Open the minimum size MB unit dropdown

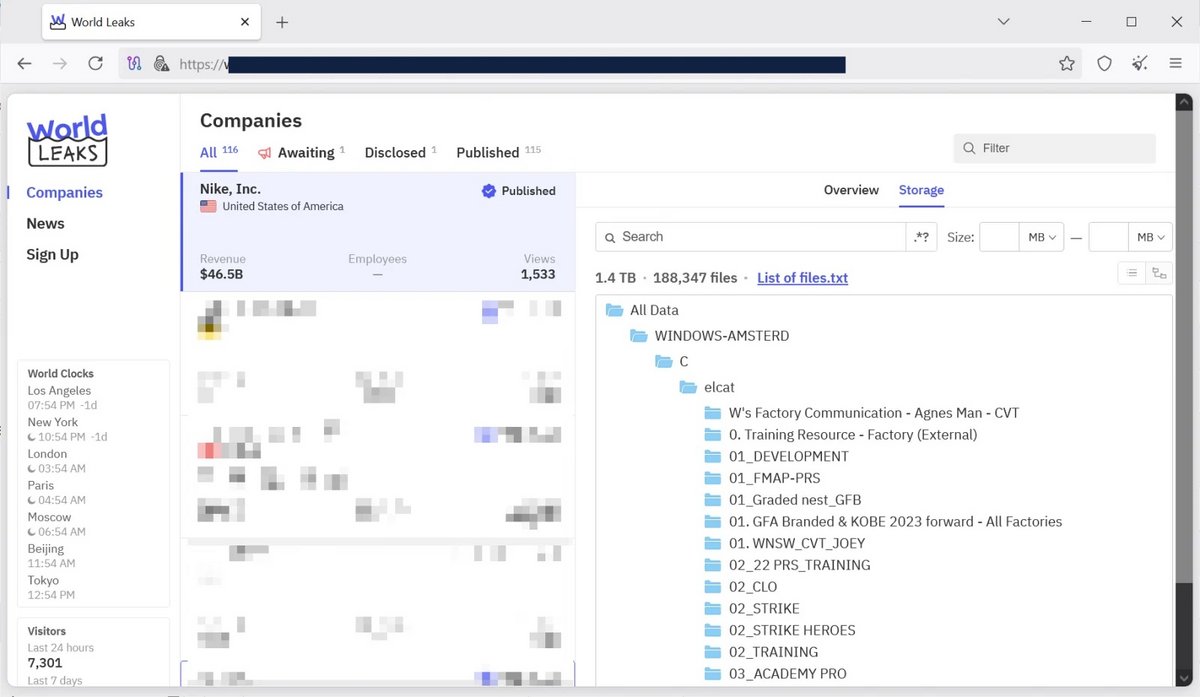[1043, 237]
